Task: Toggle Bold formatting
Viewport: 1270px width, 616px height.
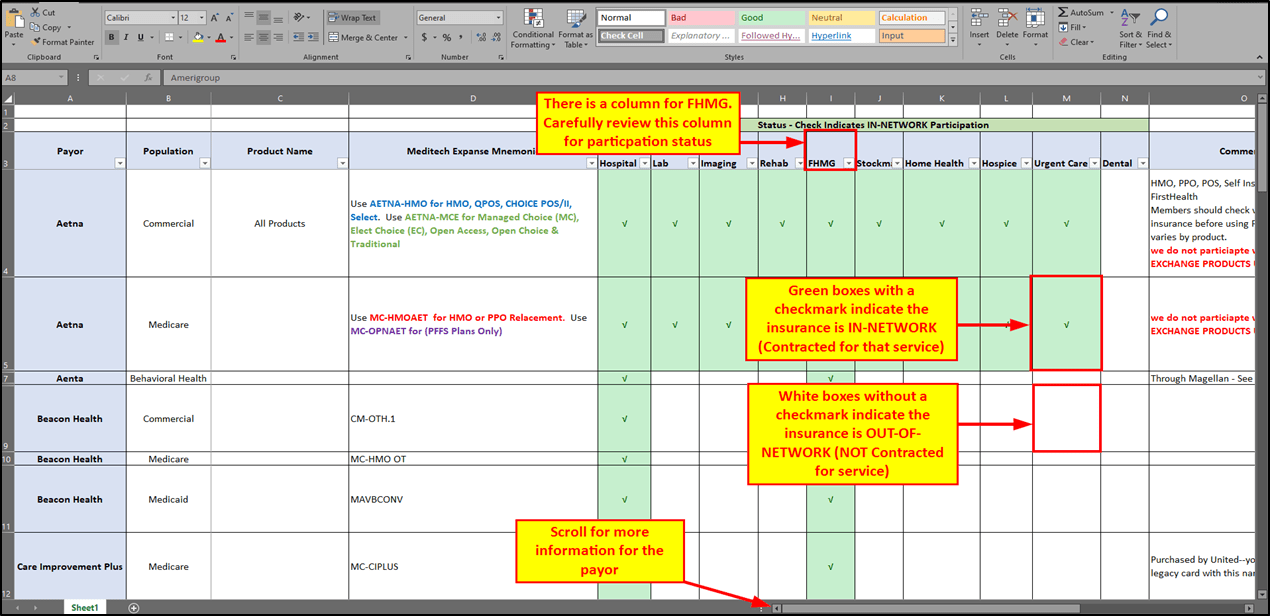Action: pyautogui.click(x=111, y=37)
